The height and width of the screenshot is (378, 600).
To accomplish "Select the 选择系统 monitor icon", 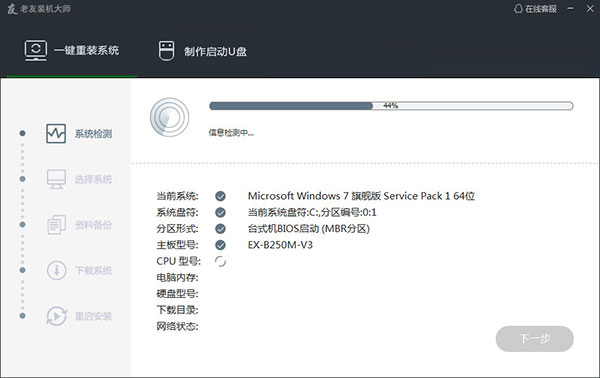I will click(56, 179).
